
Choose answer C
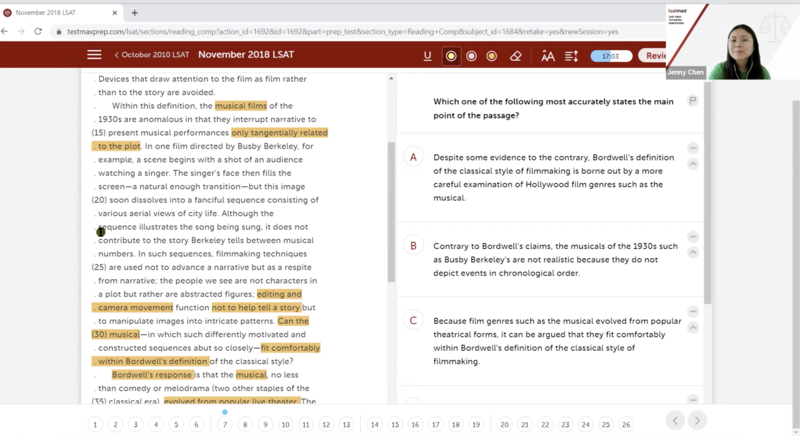[413, 320]
